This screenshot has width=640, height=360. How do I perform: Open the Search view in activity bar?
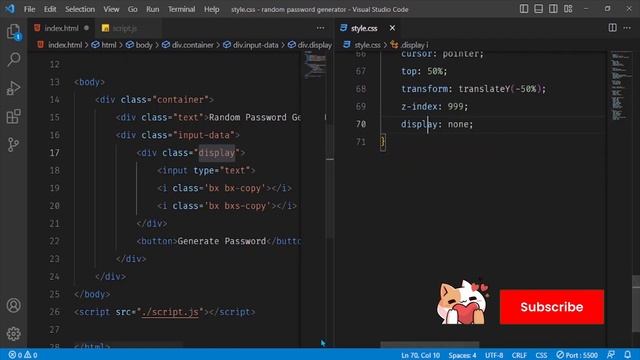pos(13,60)
